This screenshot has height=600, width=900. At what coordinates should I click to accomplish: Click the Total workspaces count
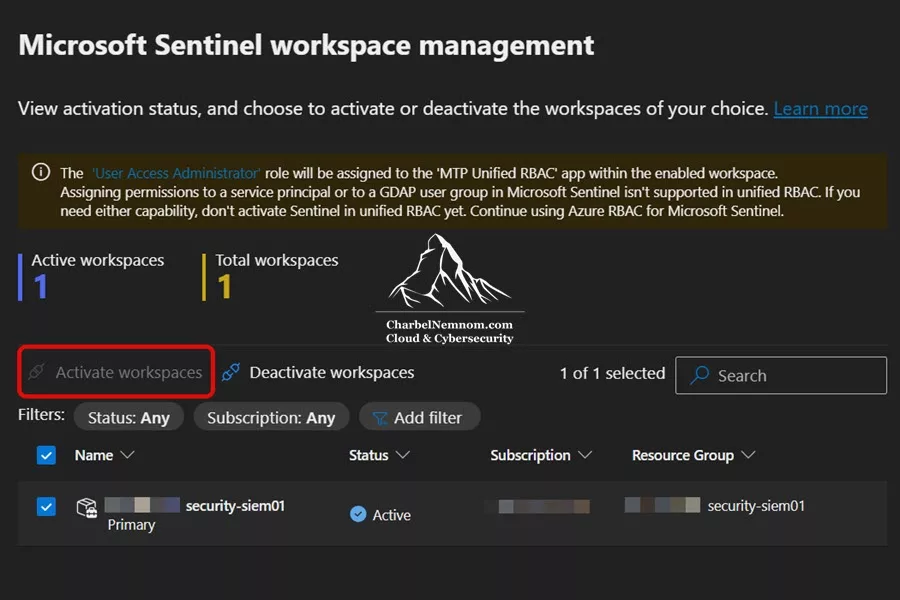(224, 287)
